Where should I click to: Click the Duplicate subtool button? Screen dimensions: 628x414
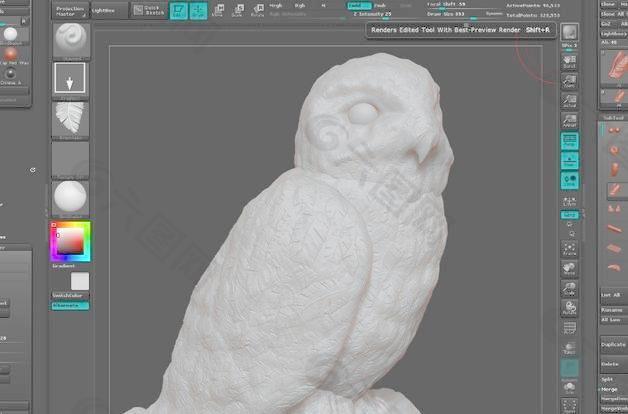coord(613,344)
